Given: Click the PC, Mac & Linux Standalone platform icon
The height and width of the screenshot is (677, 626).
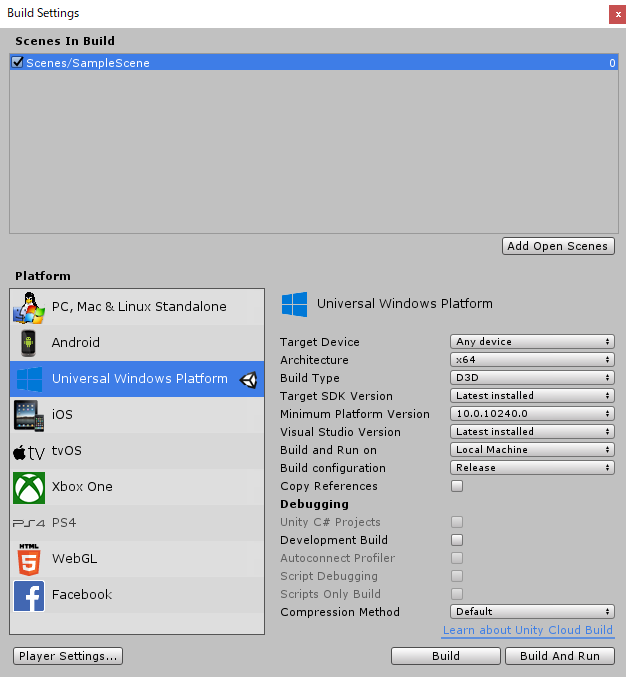Looking at the screenshot, I should (x=28, y=307).
